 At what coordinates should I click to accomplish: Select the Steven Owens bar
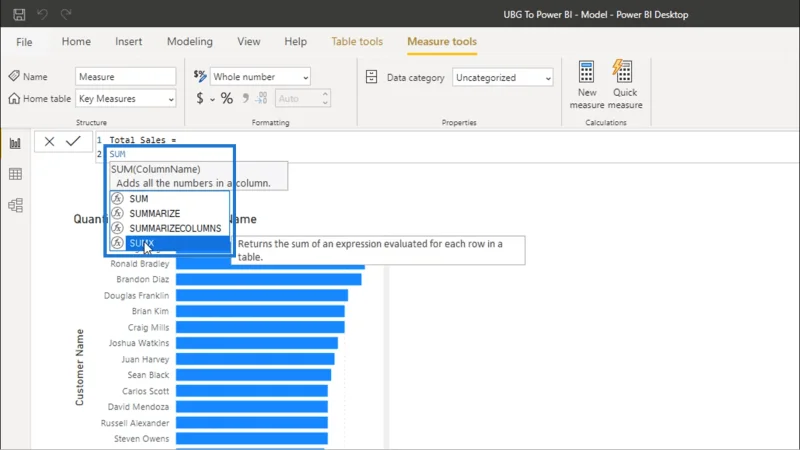point(252,439)
